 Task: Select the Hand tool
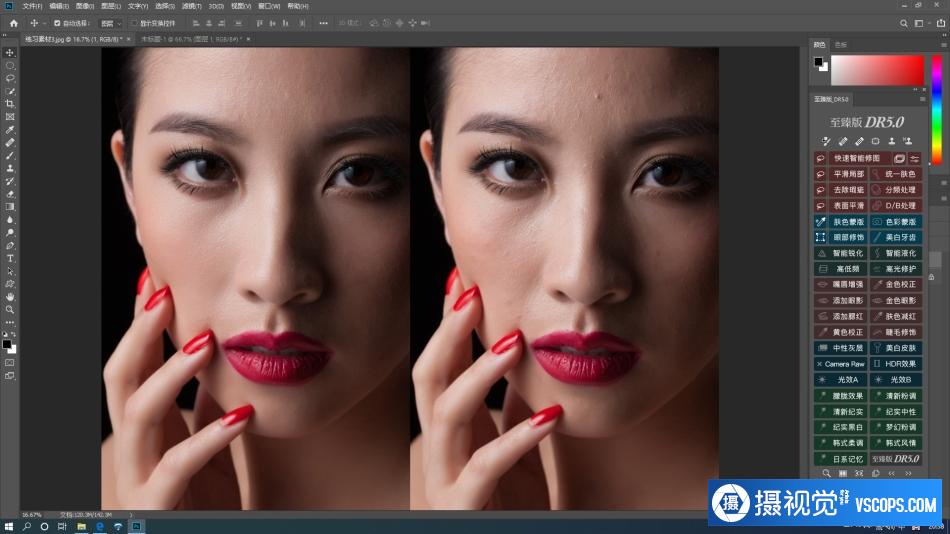[x=10, y=297]
